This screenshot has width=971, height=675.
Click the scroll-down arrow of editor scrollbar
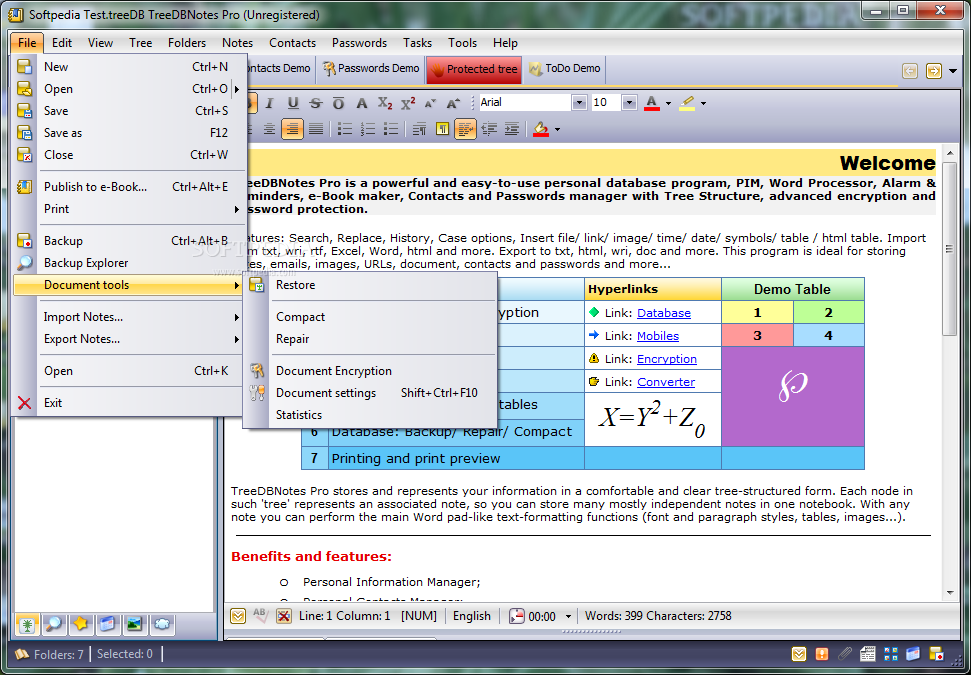point(950,593)
